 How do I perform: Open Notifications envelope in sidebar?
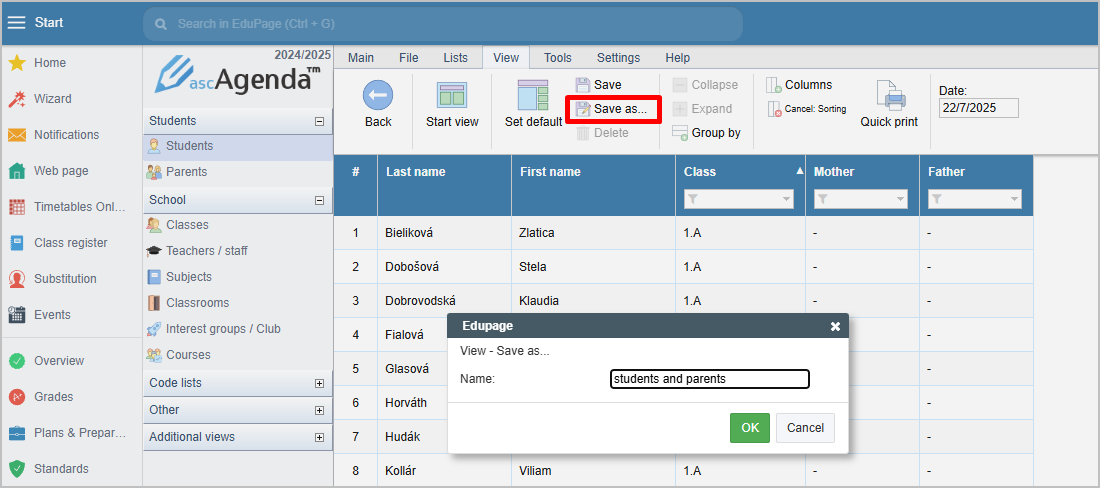(17, 135)
